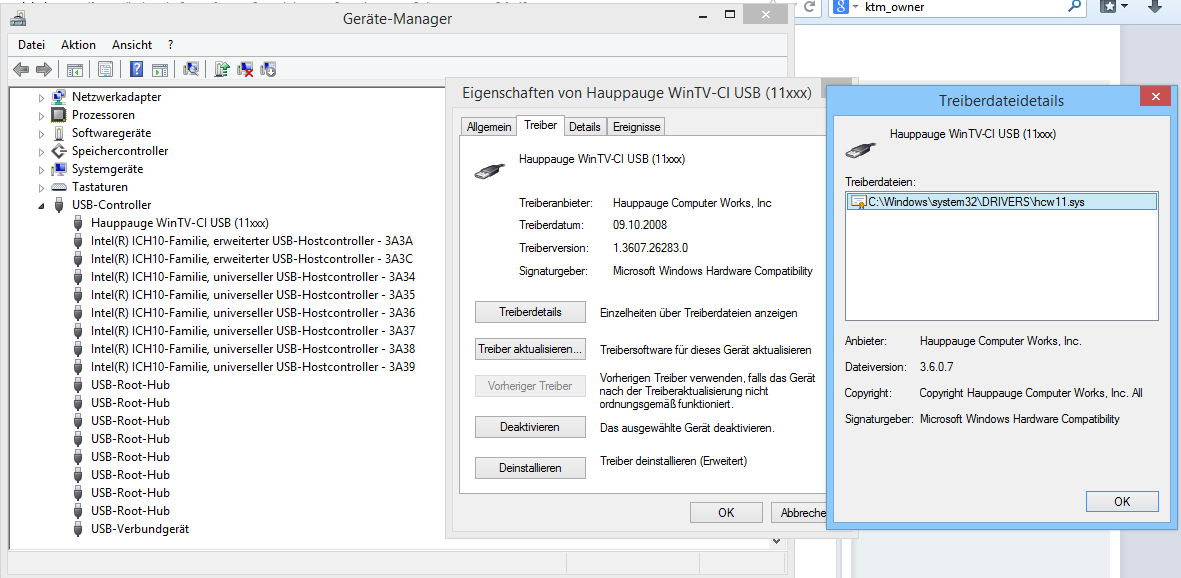
Task: Collapse the USB-Controller node
Action: pos(41,206)
